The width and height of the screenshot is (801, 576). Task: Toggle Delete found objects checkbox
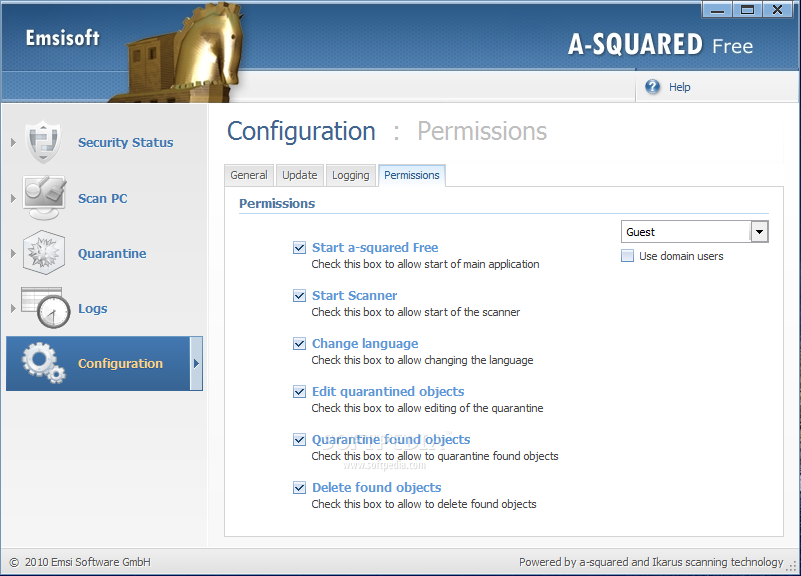pos(299,488)
